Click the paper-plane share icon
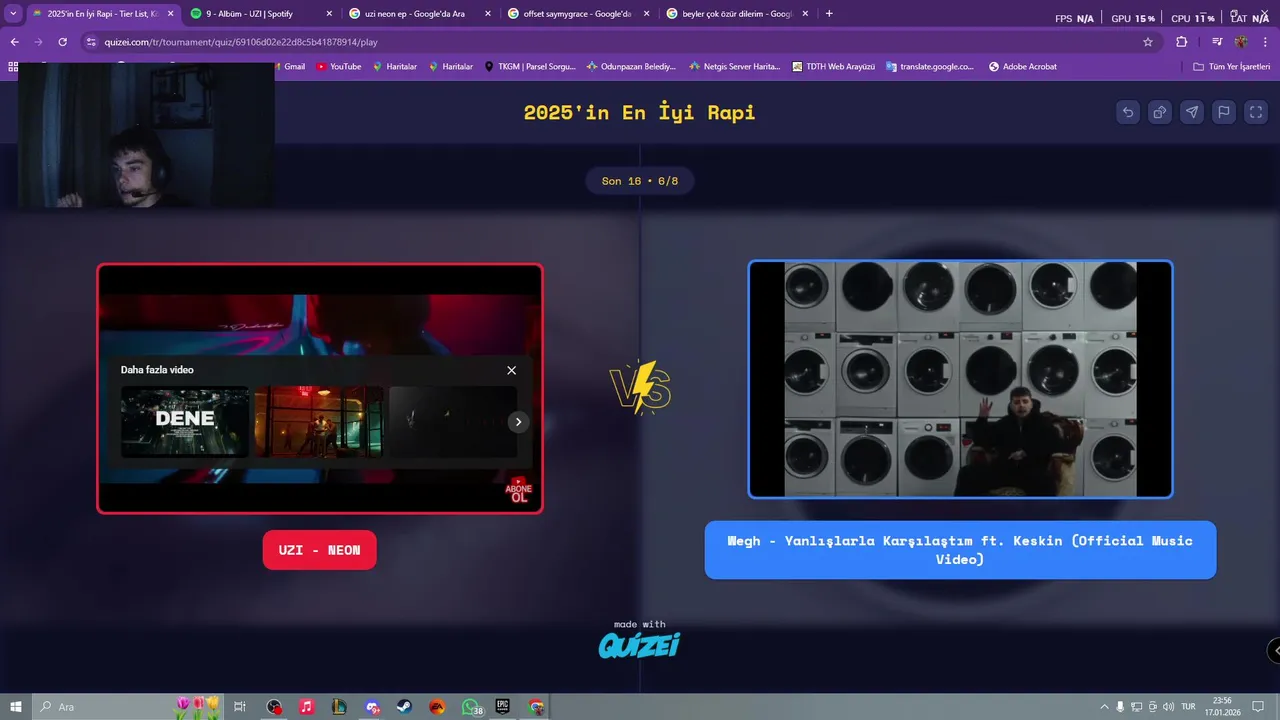 pos(1192,112)
